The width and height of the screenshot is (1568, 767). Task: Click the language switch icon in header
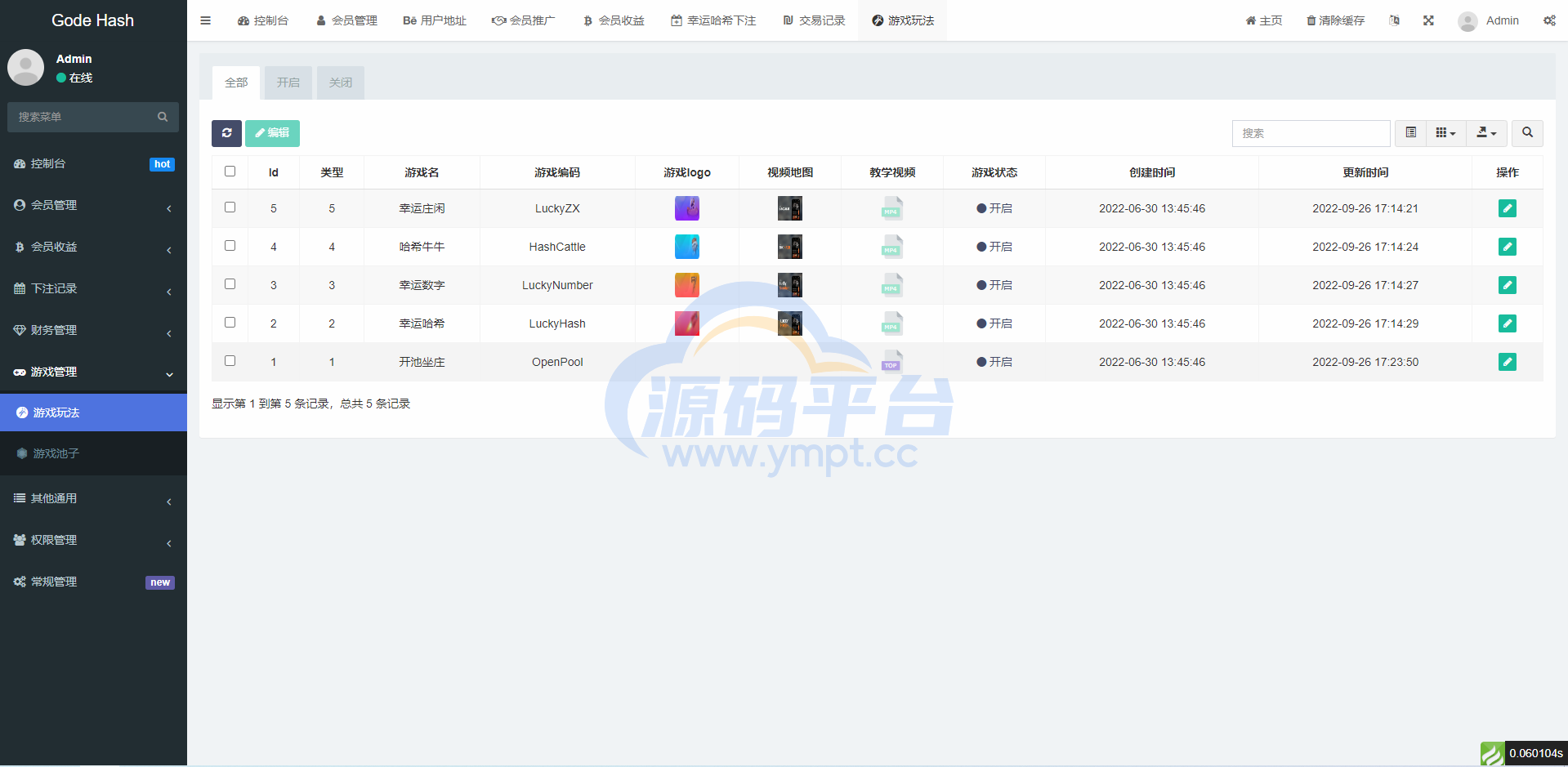[x=1395, y=20]
